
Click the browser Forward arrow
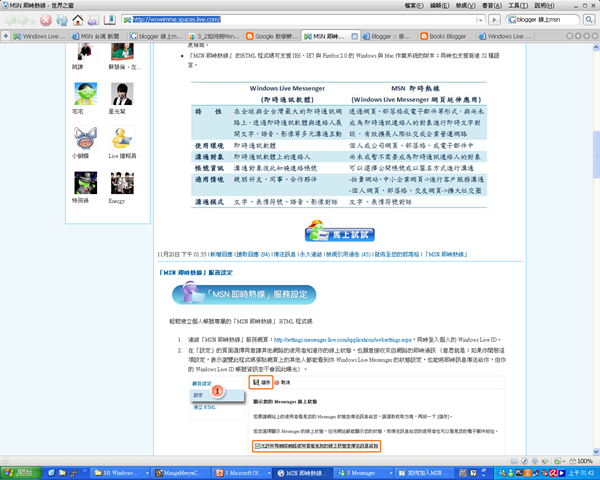tap(22, 20)
